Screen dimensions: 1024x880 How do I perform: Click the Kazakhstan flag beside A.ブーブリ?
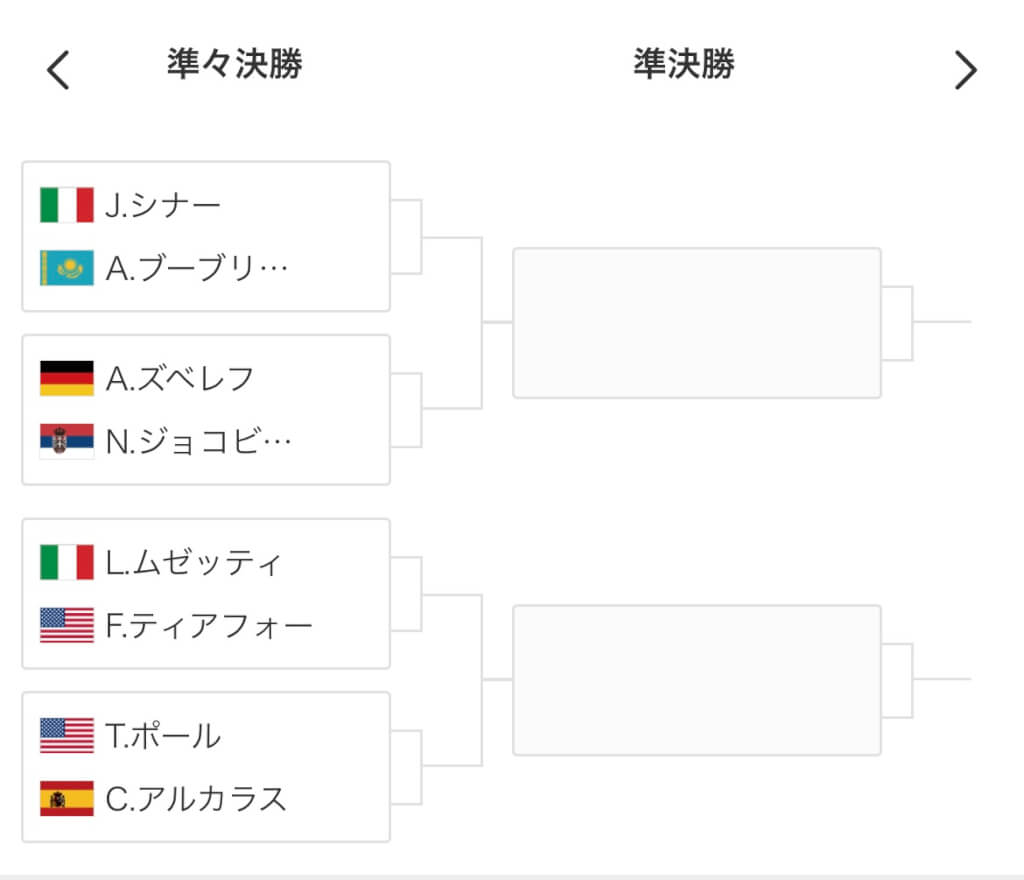67,268
